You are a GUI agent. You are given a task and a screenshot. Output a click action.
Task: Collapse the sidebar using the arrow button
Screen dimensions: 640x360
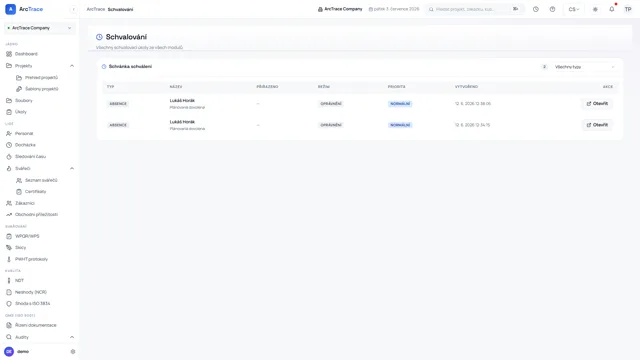(x=73, y=9)
